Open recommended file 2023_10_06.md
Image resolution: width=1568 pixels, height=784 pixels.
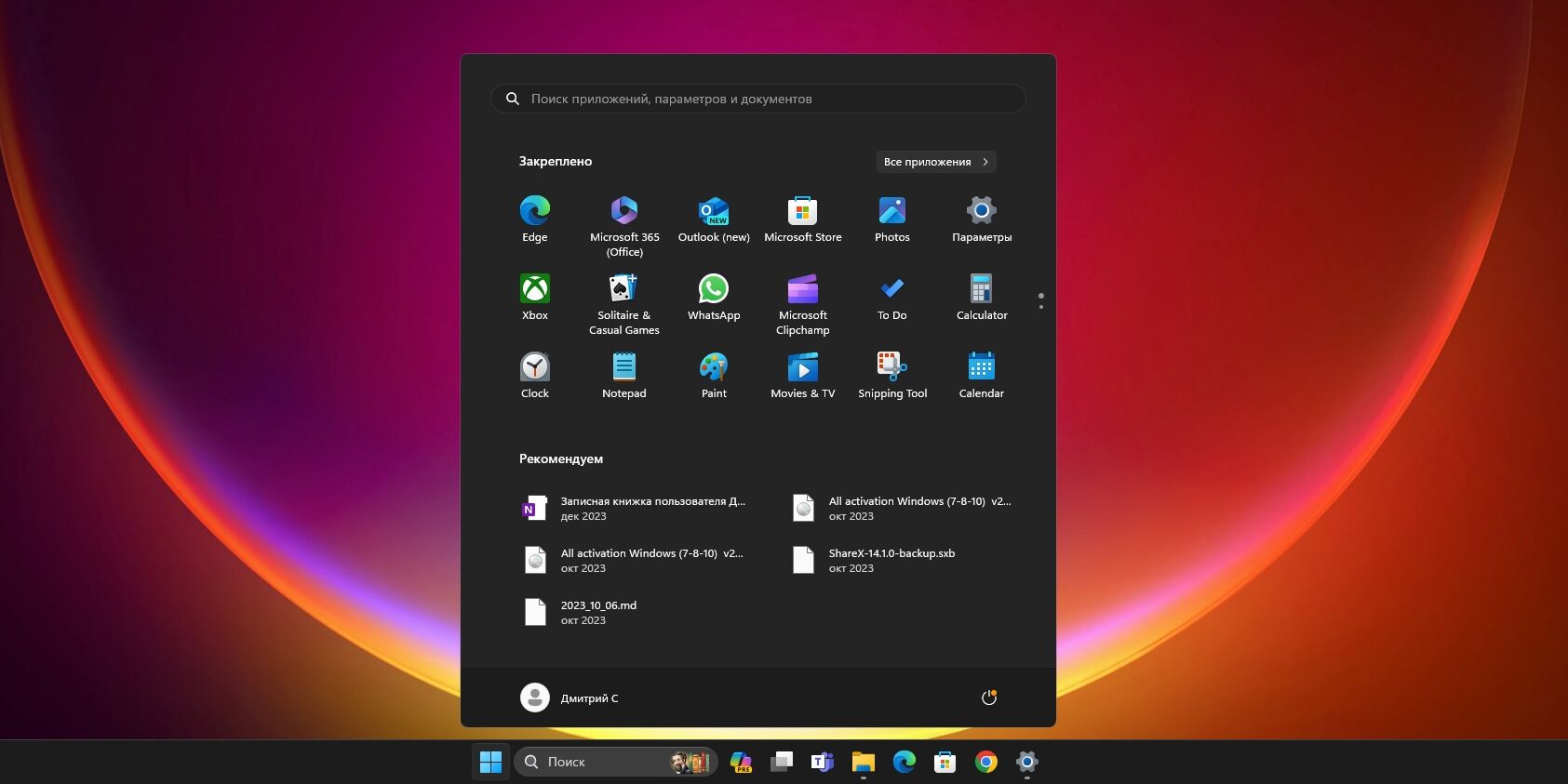coord(597,612)
